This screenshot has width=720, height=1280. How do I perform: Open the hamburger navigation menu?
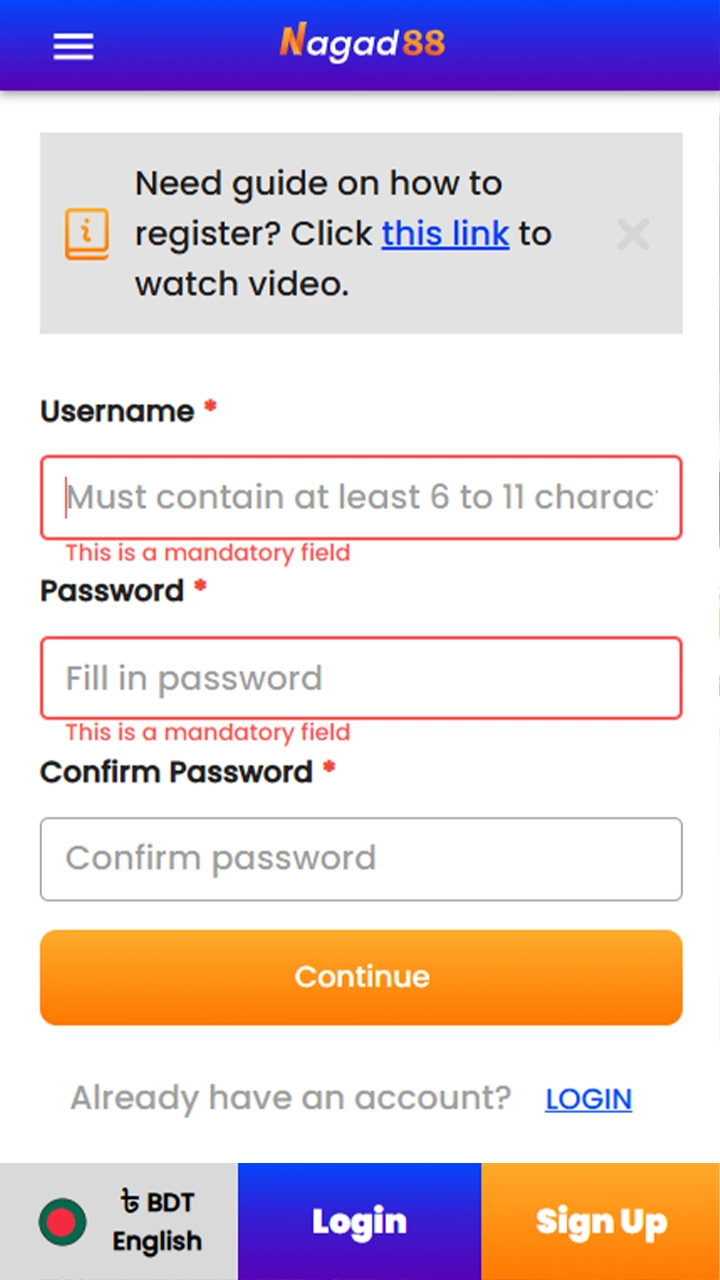(73, 46)
